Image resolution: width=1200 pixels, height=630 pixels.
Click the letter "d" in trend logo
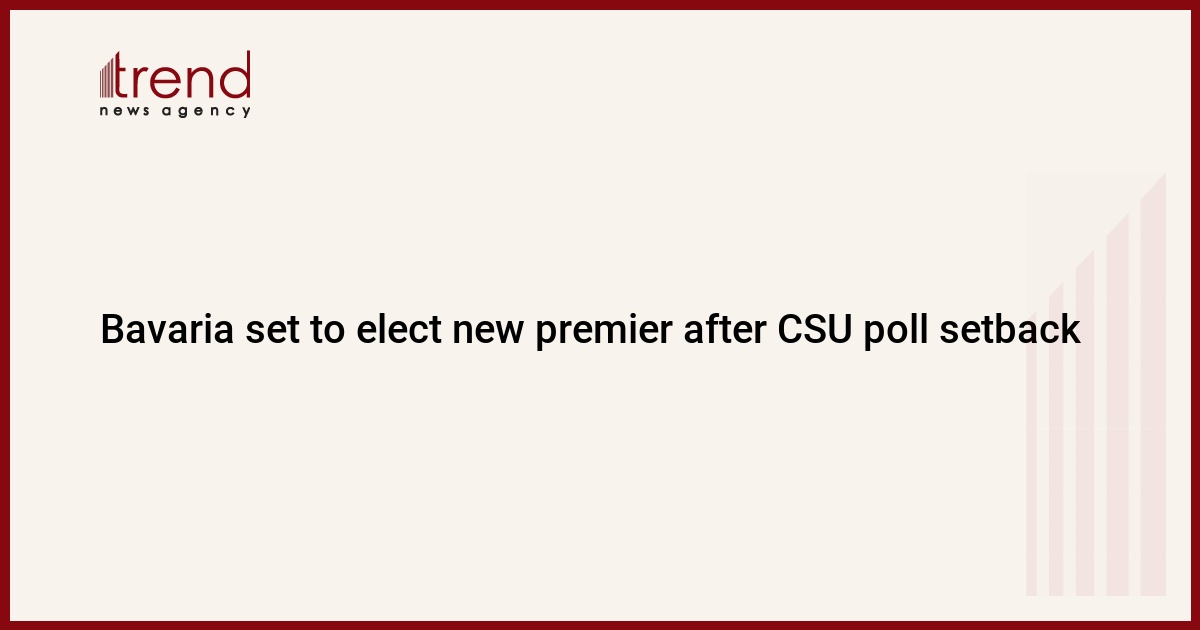(x=235, y=75)
